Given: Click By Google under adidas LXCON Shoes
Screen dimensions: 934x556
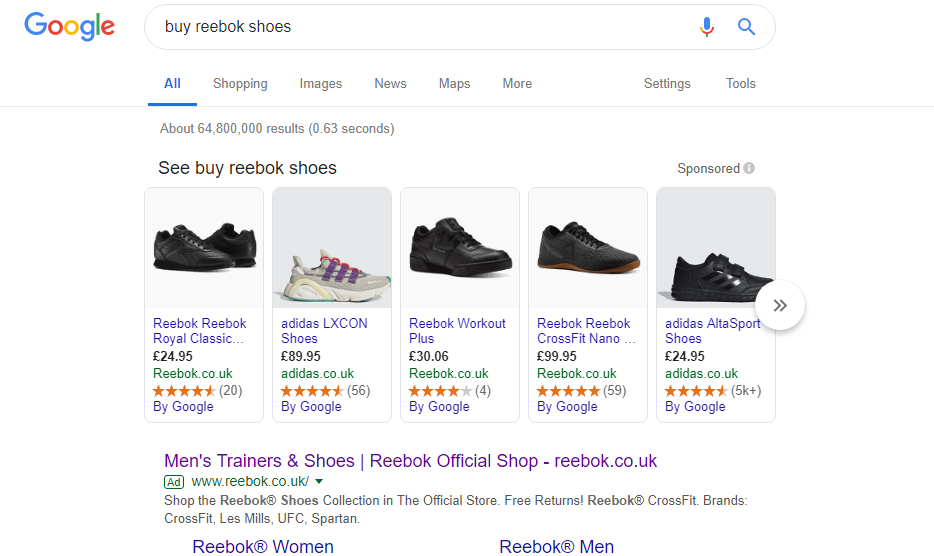Looking at the screenshot, I should point(311,406).
